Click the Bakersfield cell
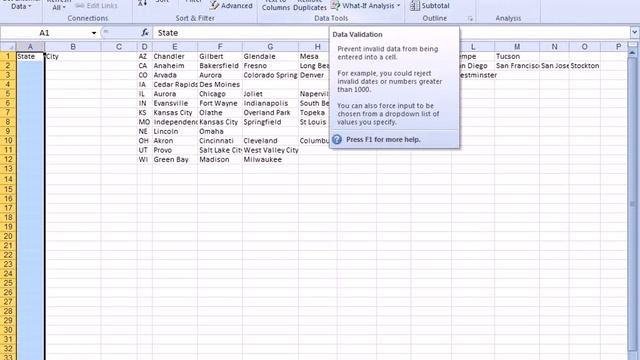Screen dimensions: 640x360 220,66
